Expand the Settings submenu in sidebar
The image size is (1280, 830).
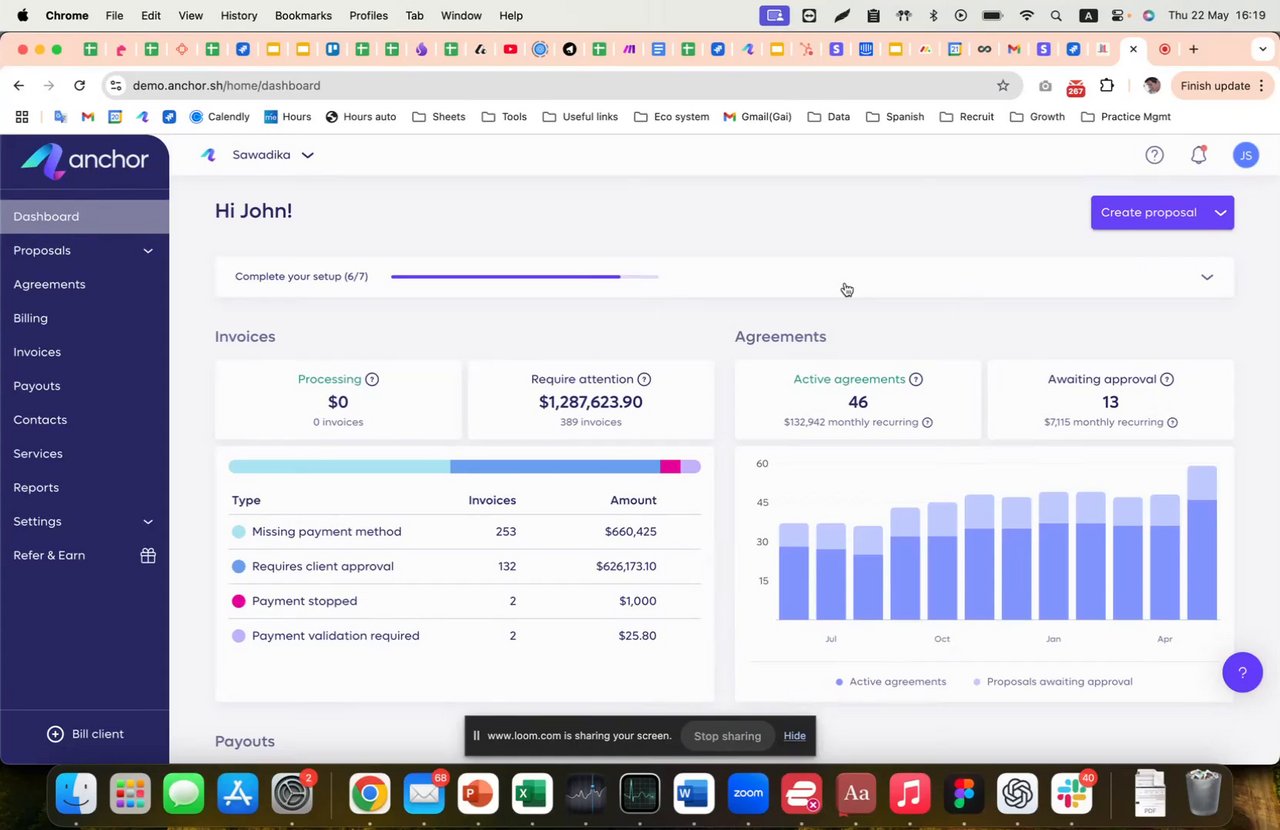pyautogui.click(x=148, y=522)
